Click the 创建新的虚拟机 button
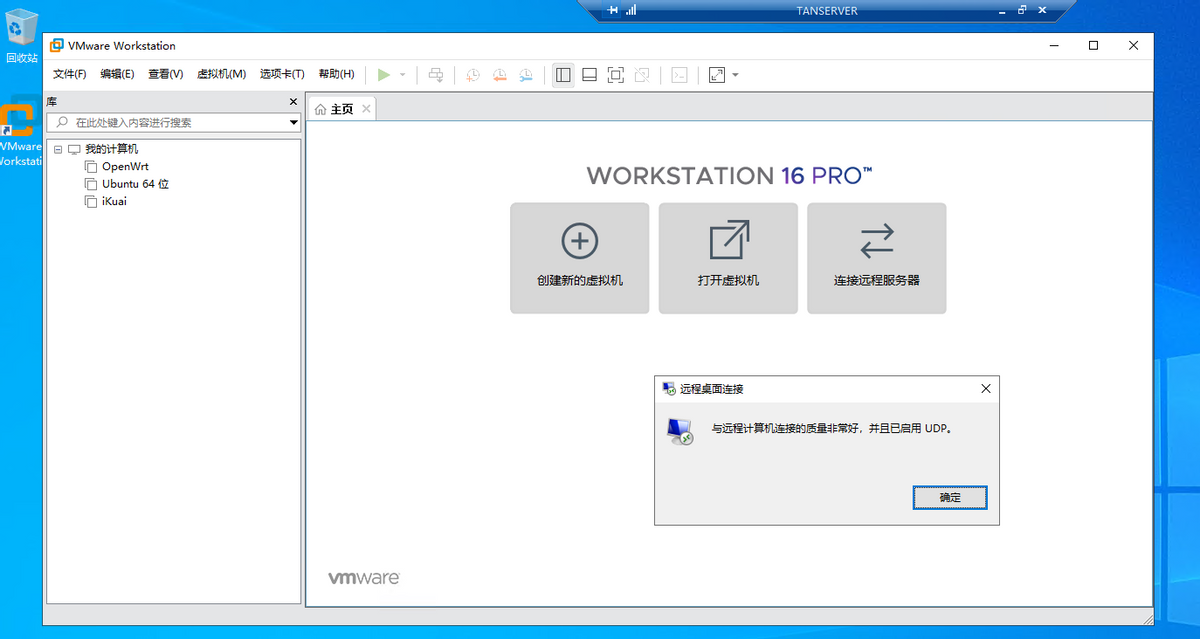The image size is (1200, 639). [579, 258]
